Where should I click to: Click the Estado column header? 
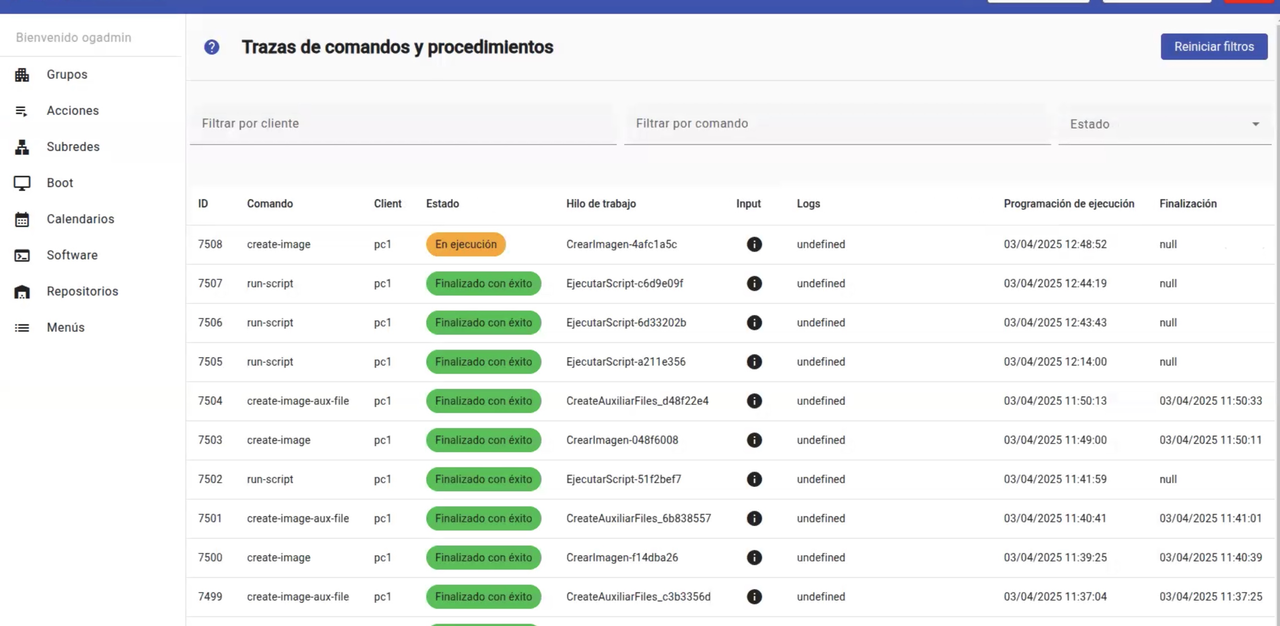(443, 204)
